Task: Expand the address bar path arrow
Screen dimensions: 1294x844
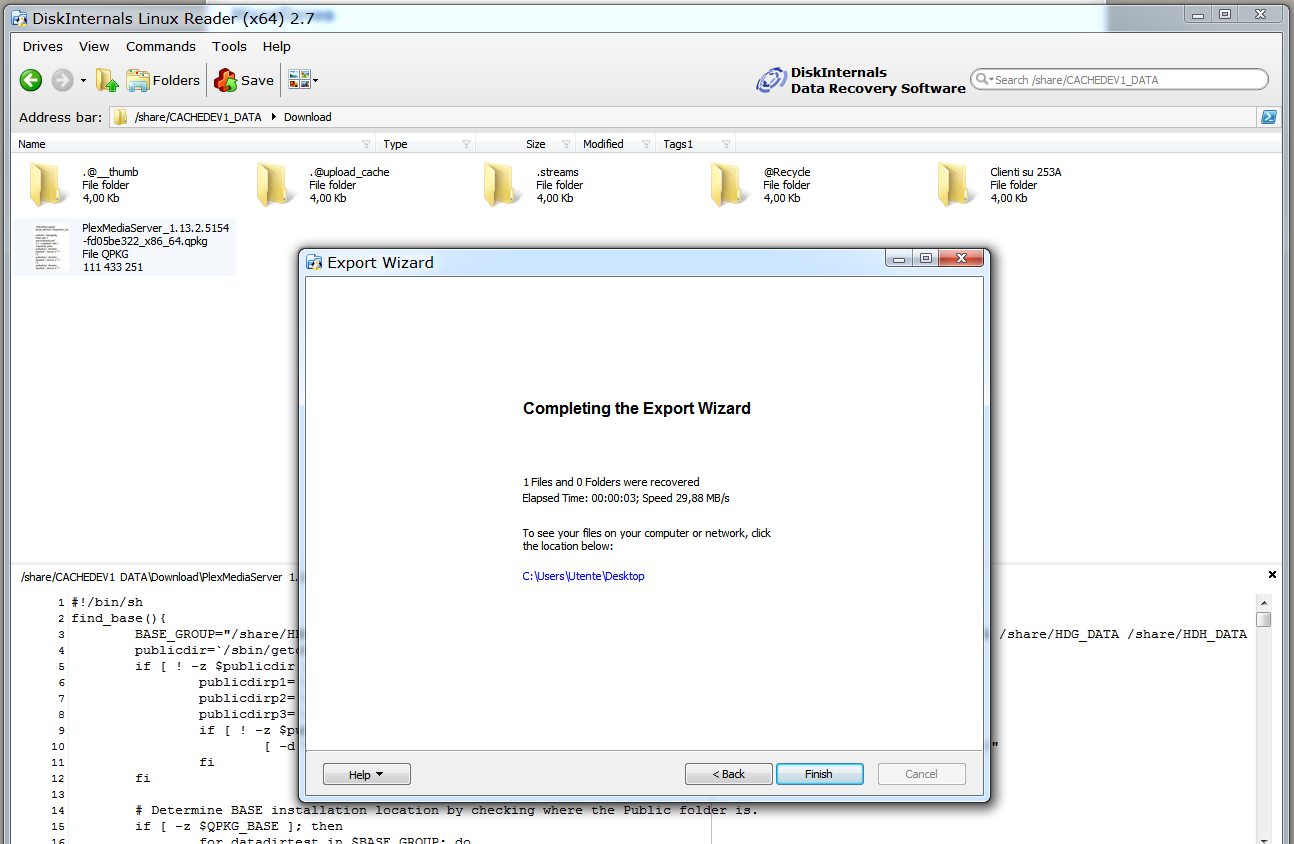Action: point(273,117)
